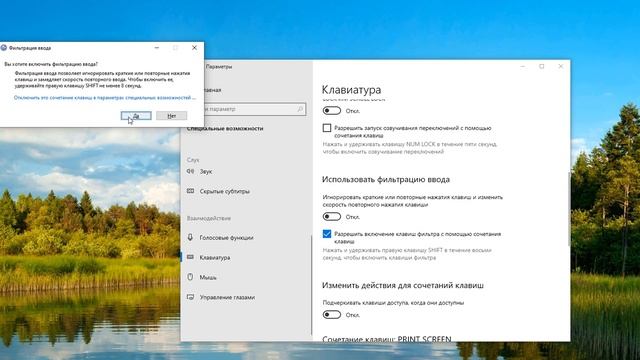Screen dimensions: 640x360
Task: Click the eye control icon in sidebar
Action: [190, 297]
